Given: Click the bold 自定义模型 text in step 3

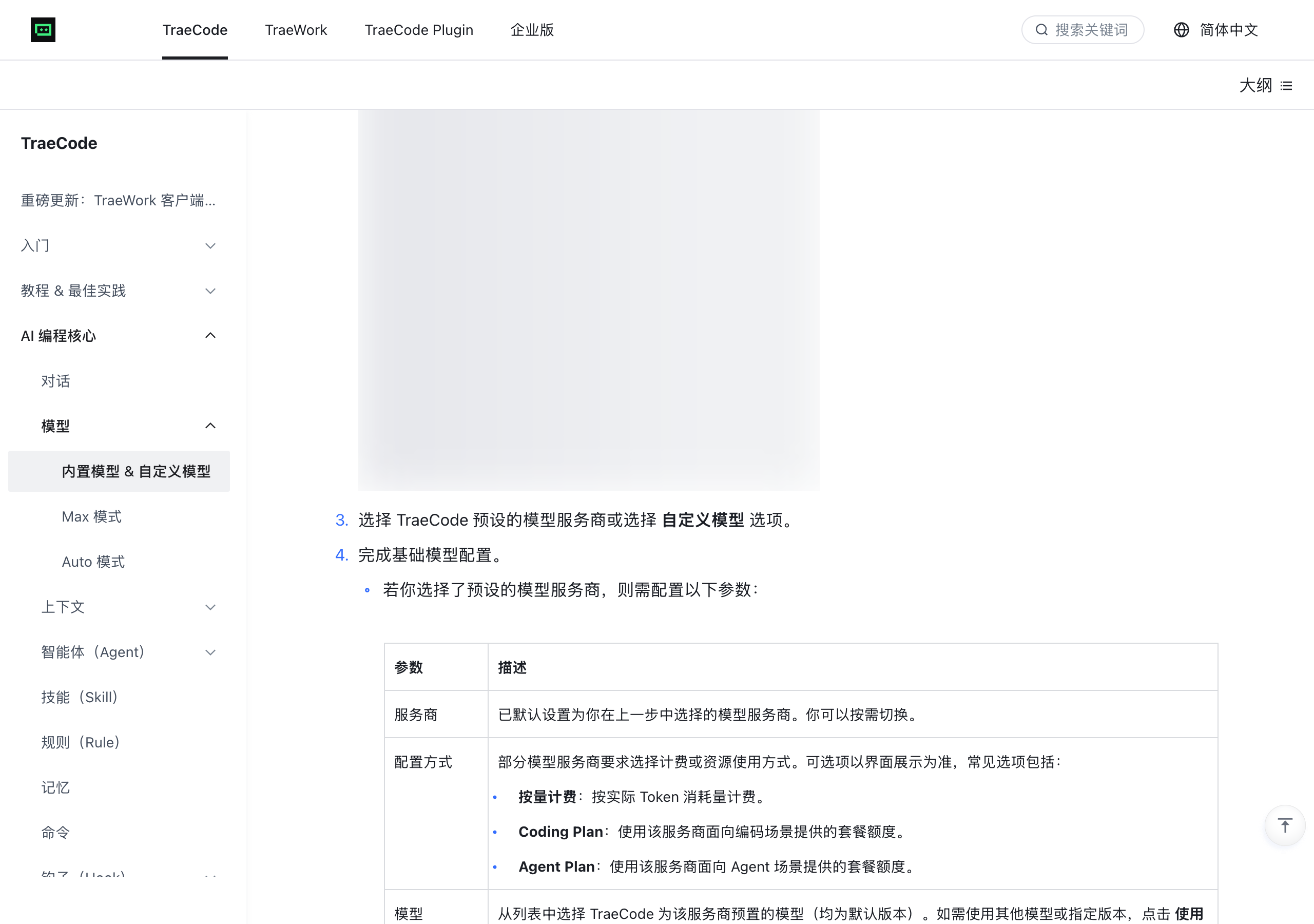Looking at the screenshot, I should pyautogui.click(x=703, y=521).
